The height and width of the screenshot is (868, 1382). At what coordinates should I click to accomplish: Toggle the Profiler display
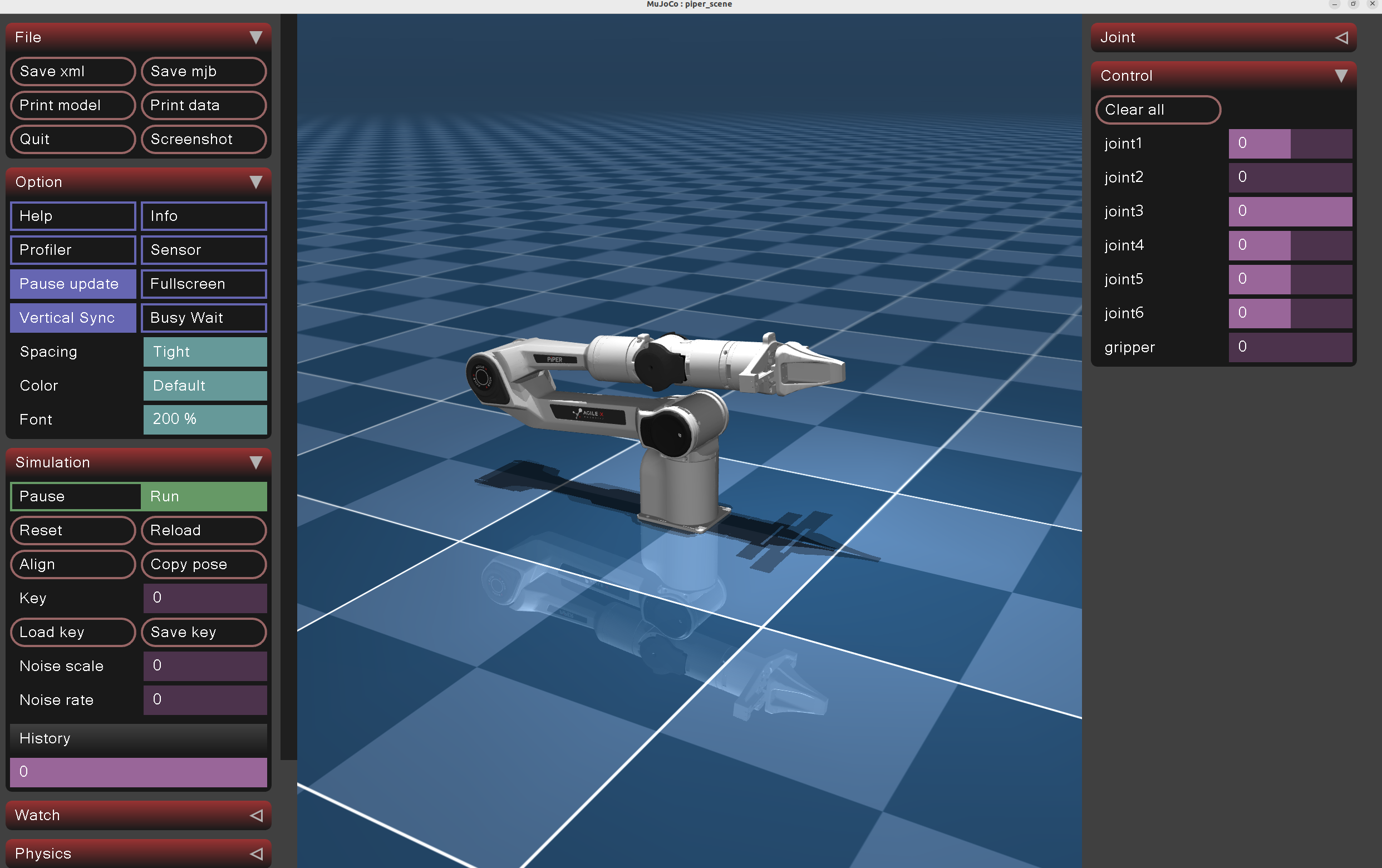(73, 250)
